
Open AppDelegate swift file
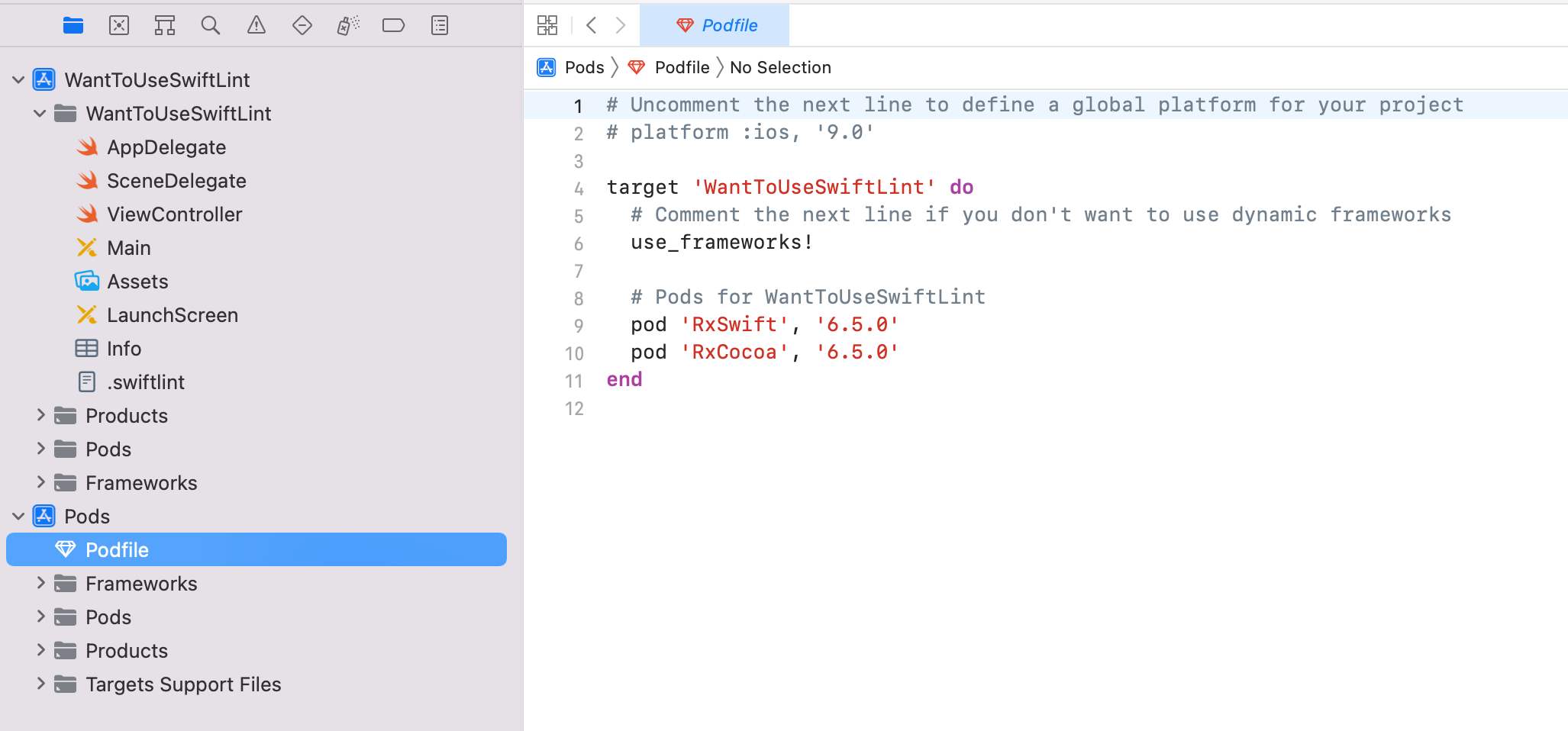click(166, 147)
